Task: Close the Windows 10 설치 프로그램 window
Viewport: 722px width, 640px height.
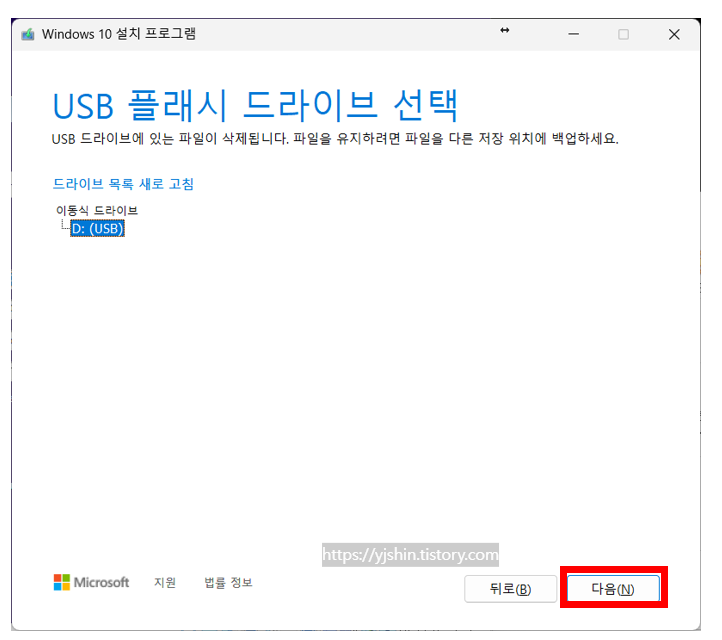Action: 674,34
